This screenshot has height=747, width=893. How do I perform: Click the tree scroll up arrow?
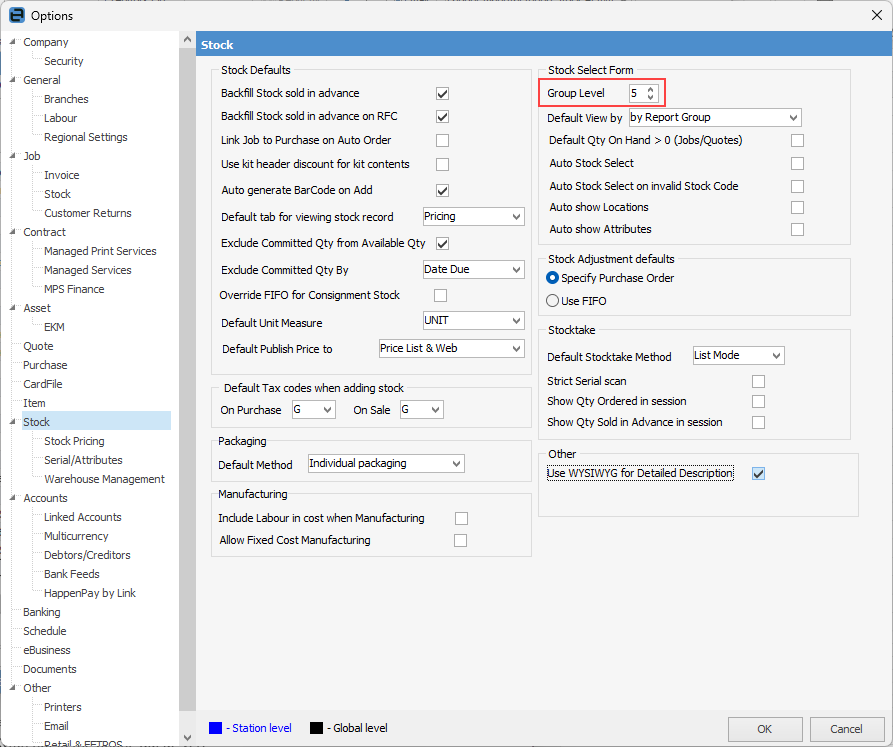pyautogui.click(x=187, y=40)
